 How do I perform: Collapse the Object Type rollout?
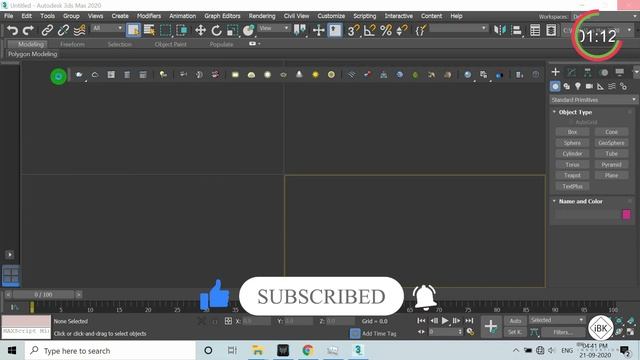point(575,112)
